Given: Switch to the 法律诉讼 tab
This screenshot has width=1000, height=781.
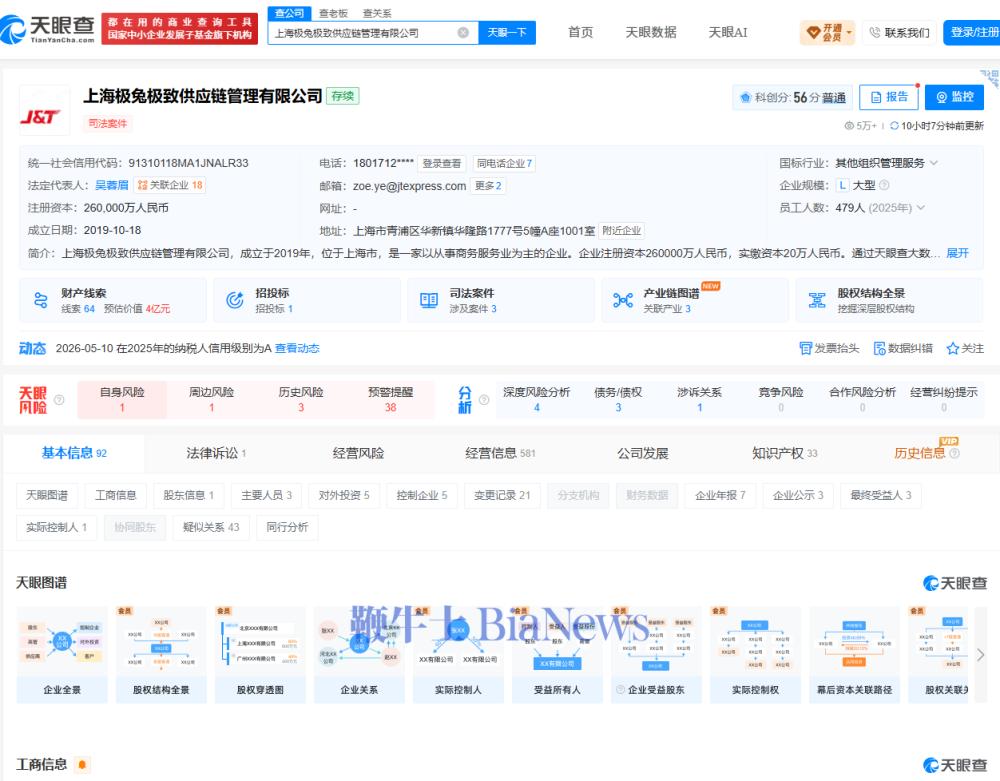Looking at the screenshot, I should [x=216, y=453].
